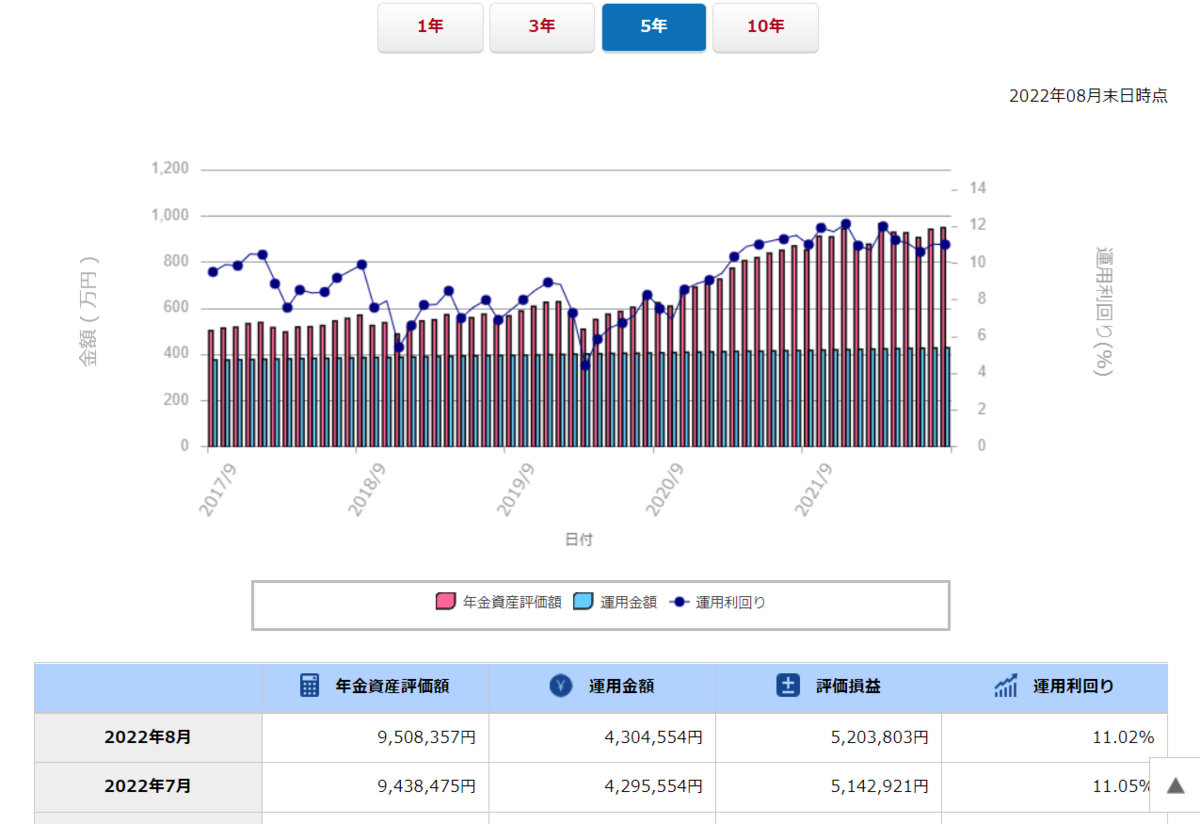Click the 運用金額 legend label
This screenshot has width=1200, height=824.
(628, 602)
